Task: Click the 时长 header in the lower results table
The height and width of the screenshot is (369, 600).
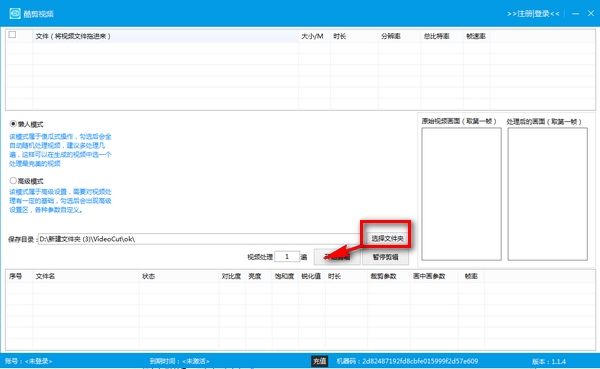Action: tap(346, 276)
